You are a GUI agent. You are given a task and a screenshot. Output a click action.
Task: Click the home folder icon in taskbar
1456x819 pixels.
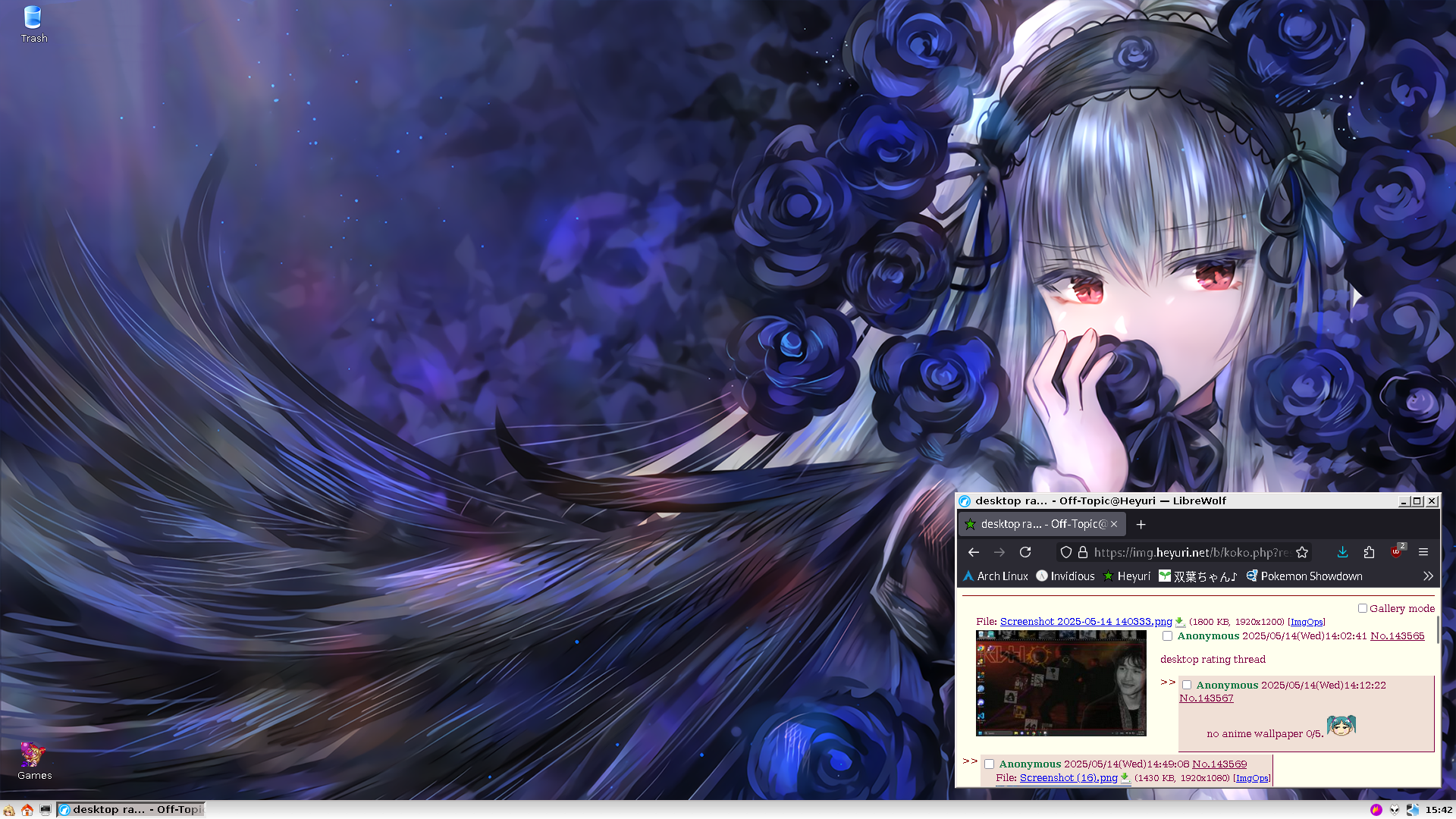[27, 810]
